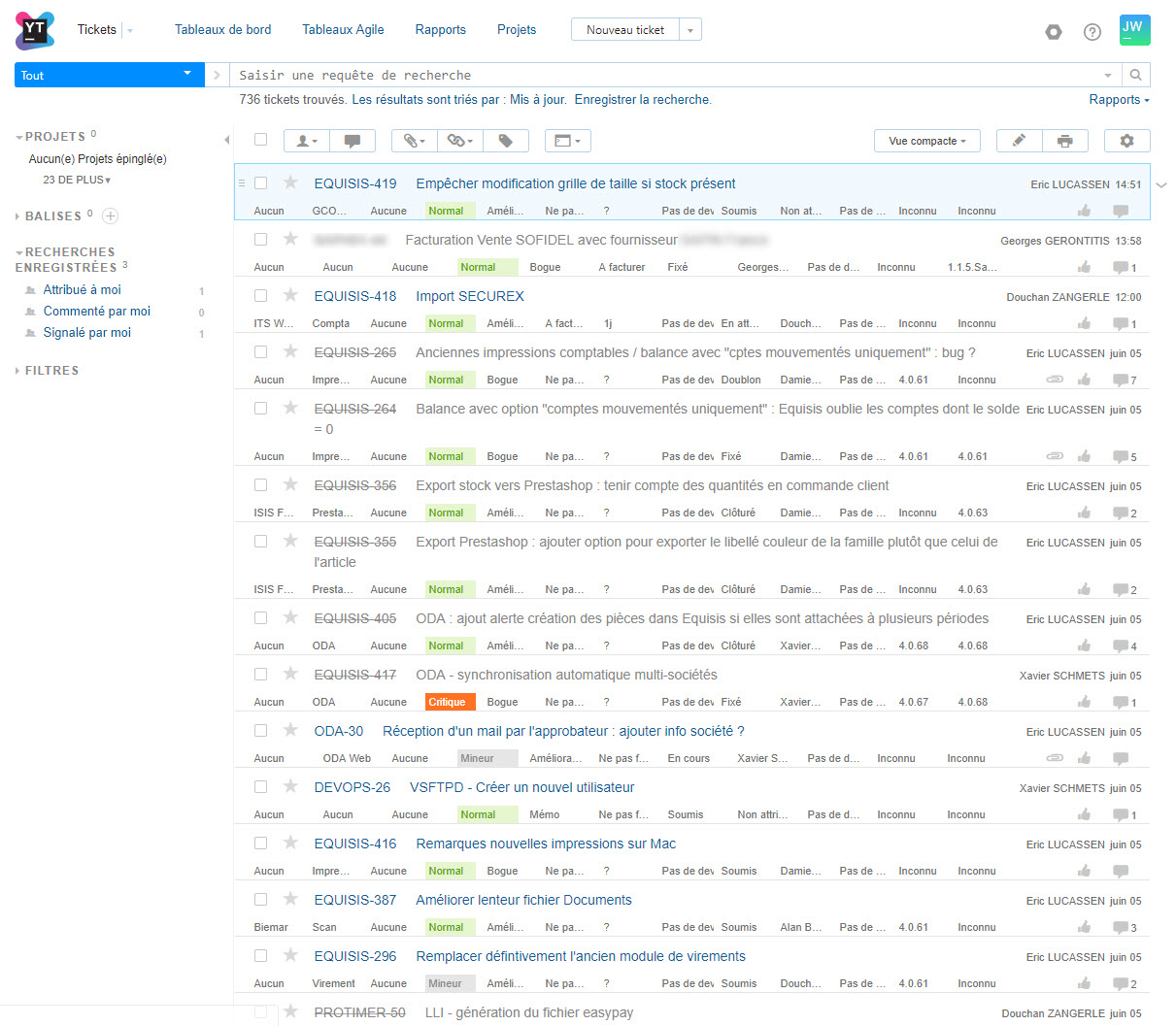Click the tag icon in the toolbar

506,141
